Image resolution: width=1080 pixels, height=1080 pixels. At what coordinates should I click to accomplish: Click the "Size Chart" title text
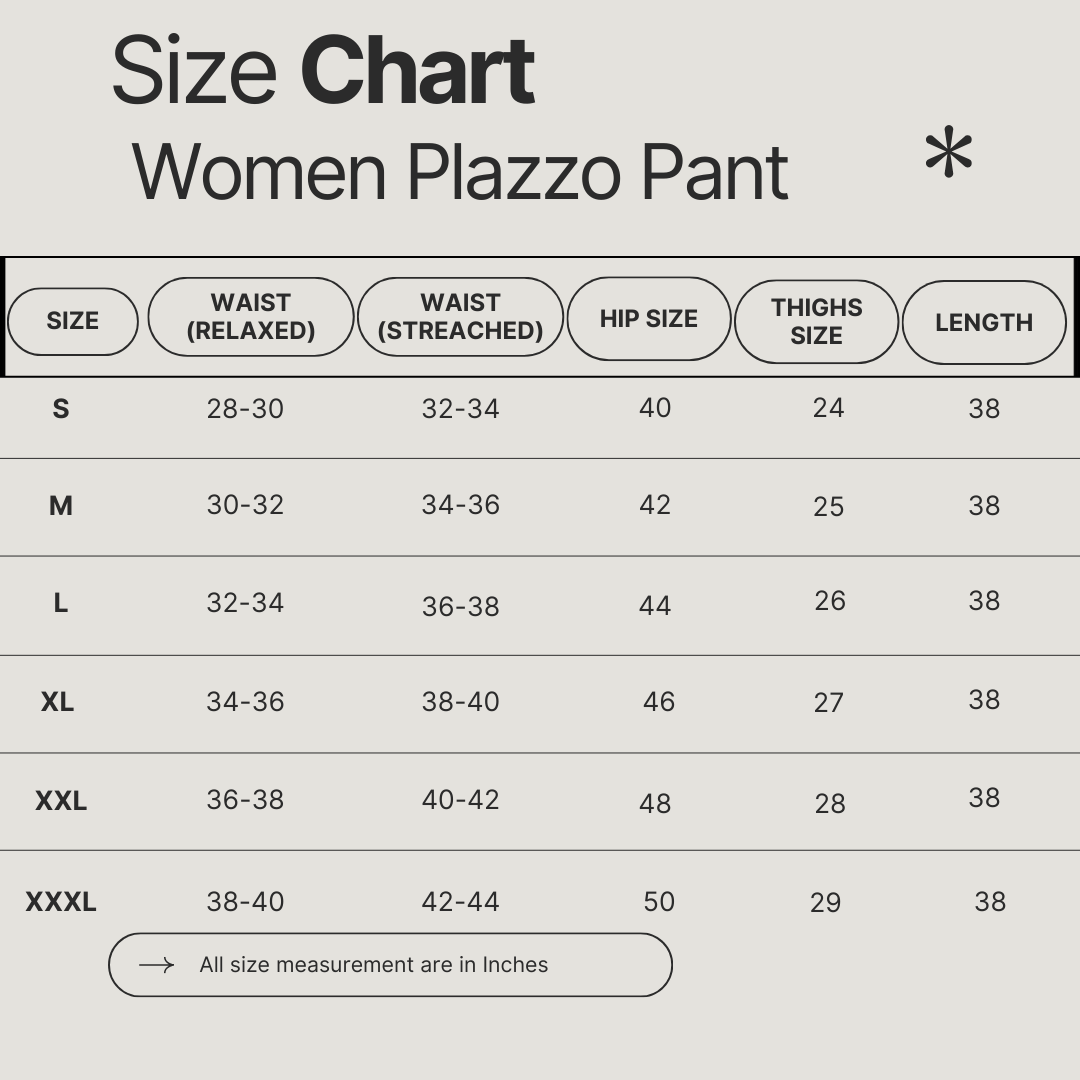(x=323, y=70)
